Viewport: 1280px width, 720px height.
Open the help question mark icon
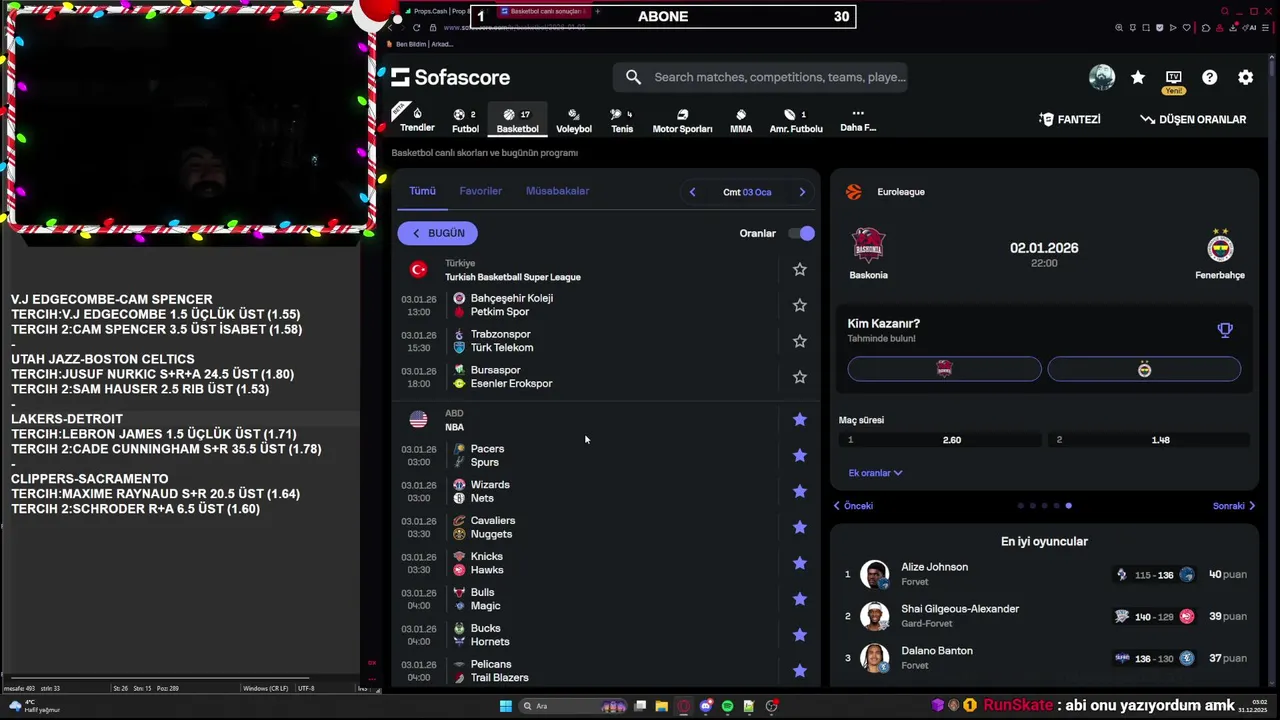(1210, 77)
